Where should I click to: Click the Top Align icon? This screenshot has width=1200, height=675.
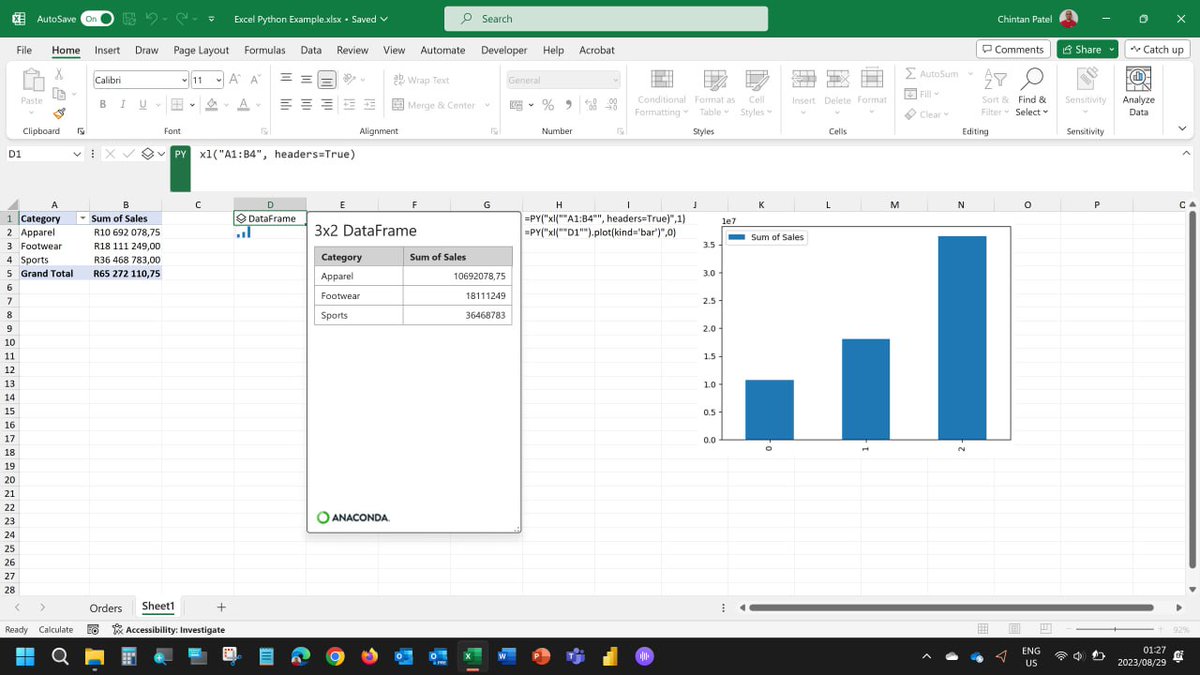tap(286, 80)
